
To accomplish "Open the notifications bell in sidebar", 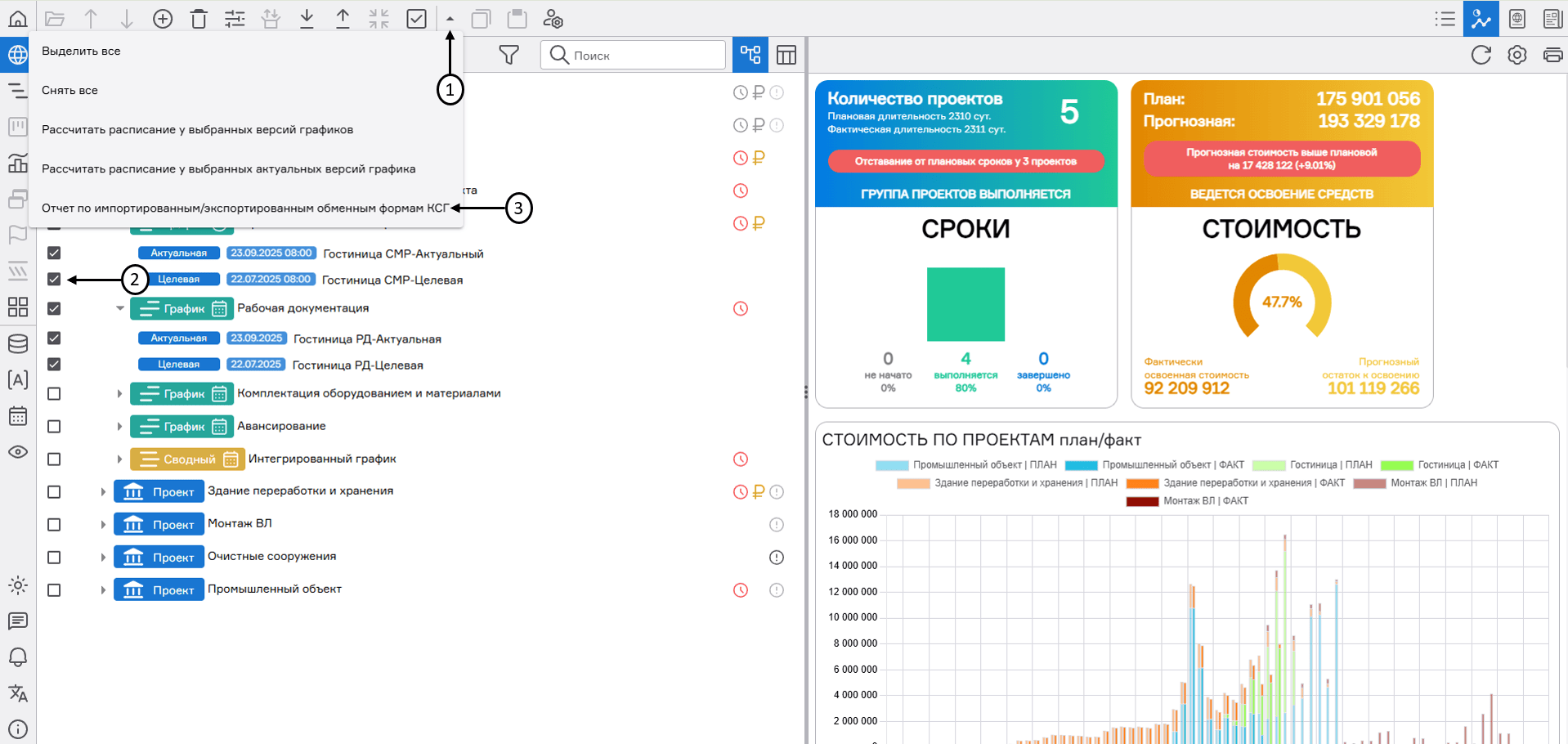I will [x=17, y=657].
